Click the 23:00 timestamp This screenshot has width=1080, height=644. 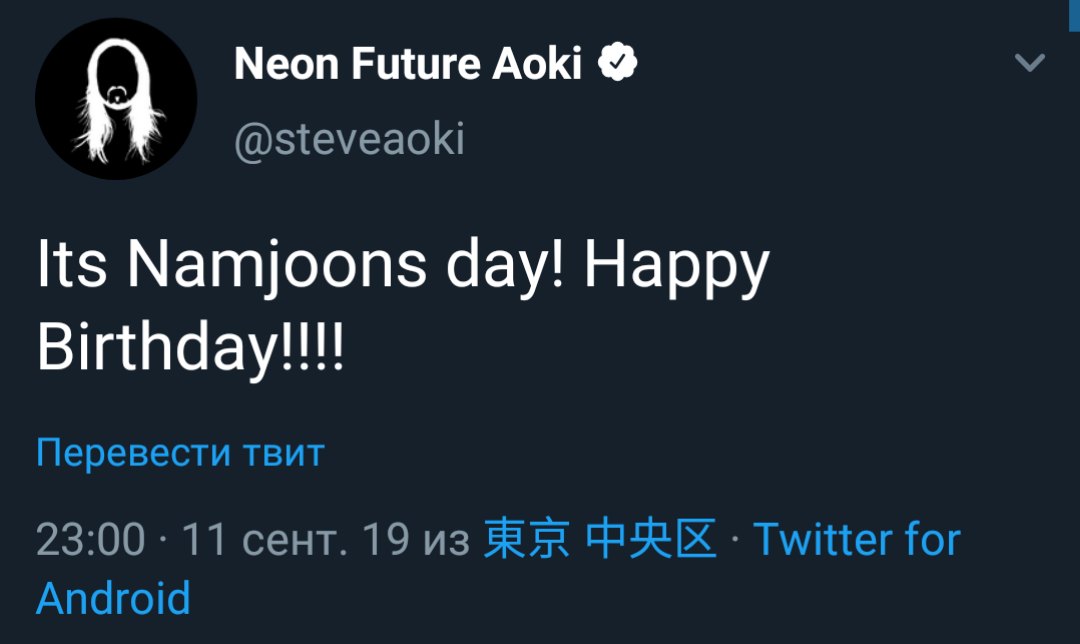(90, 540)
